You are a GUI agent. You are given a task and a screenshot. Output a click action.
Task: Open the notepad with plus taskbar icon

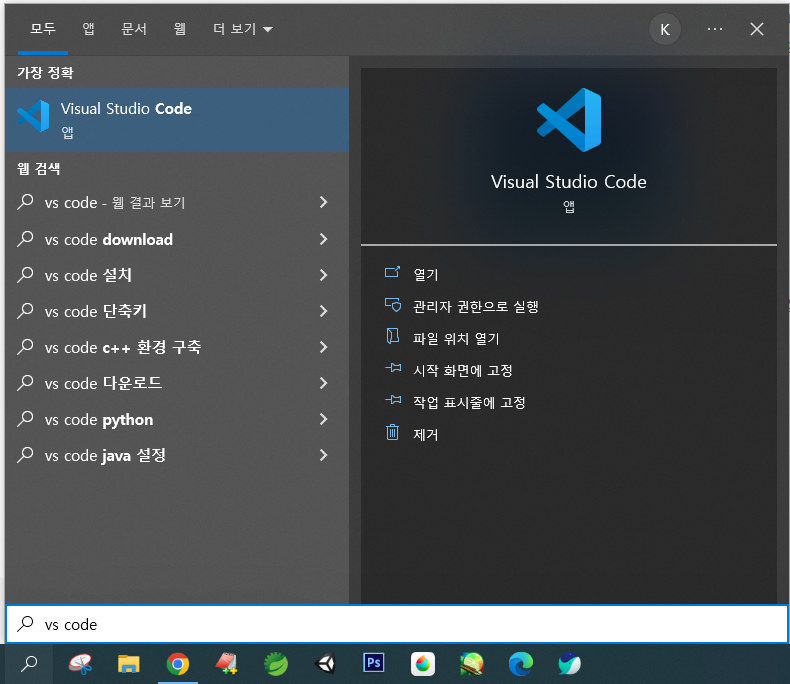227,664
